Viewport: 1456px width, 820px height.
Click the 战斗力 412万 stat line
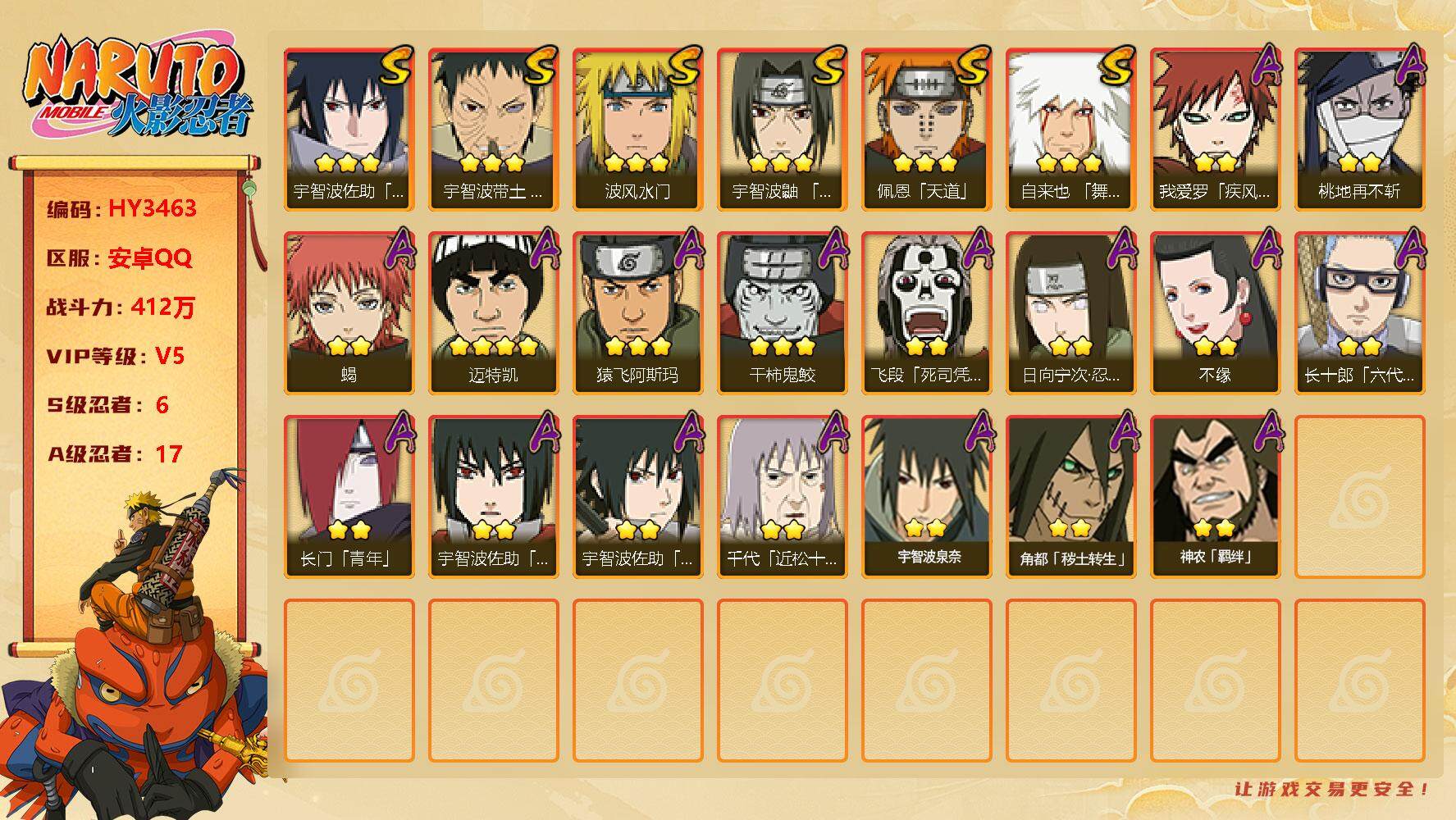coord(121,307)
